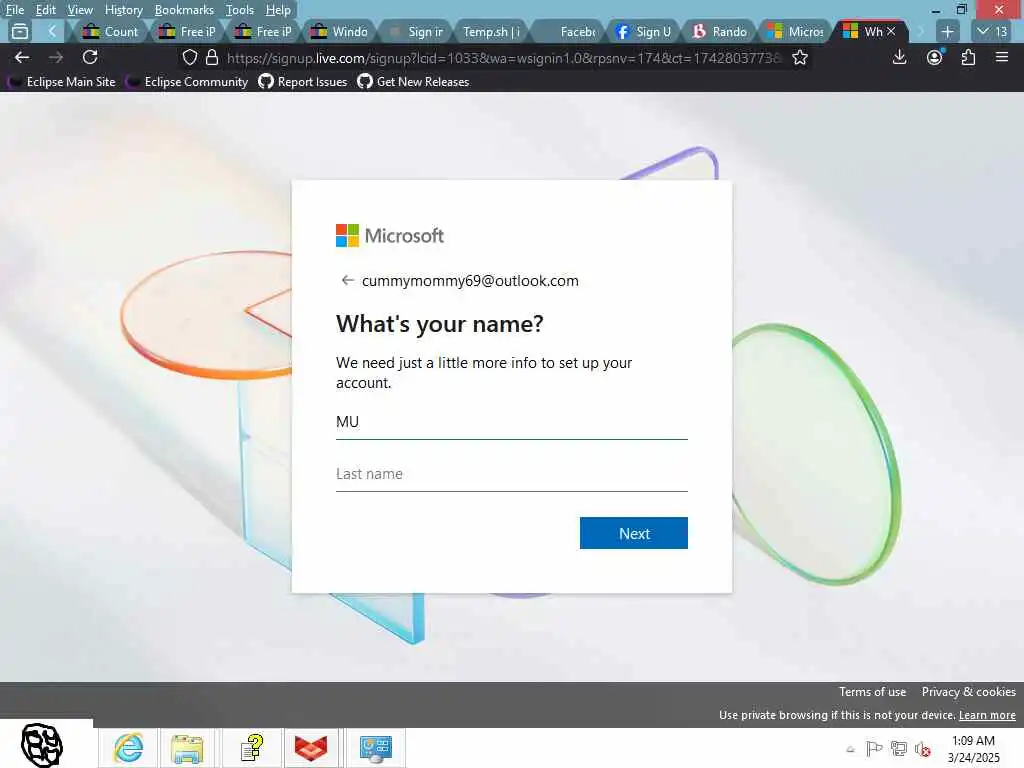Viewport: 1024px width, 768px height.
Task: Open the Report Issues bookmark
Action: click(303, 82)
